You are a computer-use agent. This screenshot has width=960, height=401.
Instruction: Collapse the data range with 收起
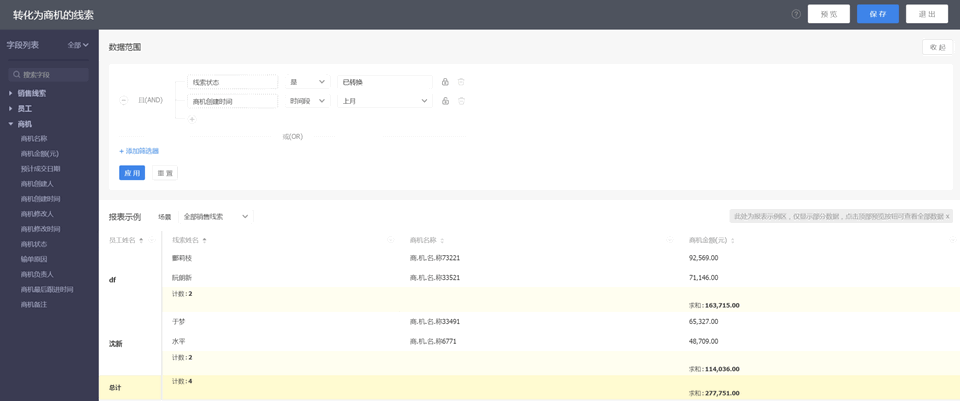click(937, 47)
